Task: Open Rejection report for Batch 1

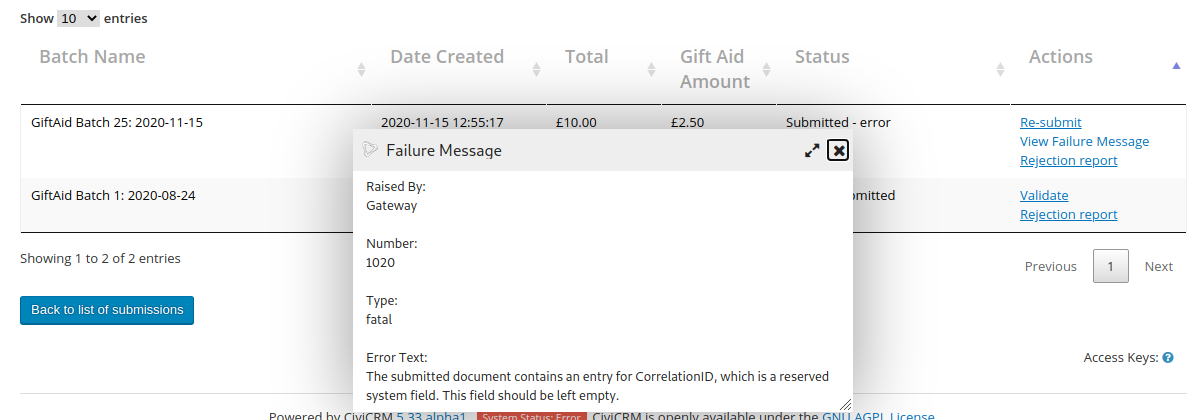Action: pos(1068,215)
